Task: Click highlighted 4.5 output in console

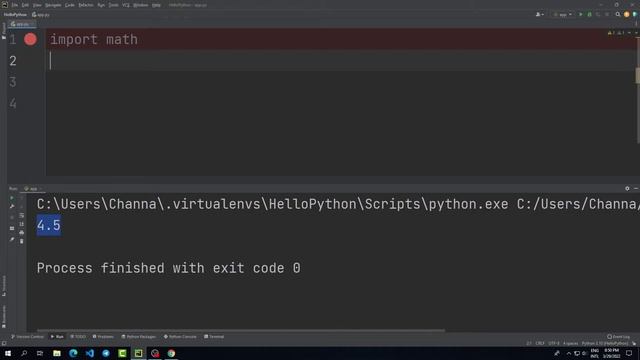Action: (49, 225)
